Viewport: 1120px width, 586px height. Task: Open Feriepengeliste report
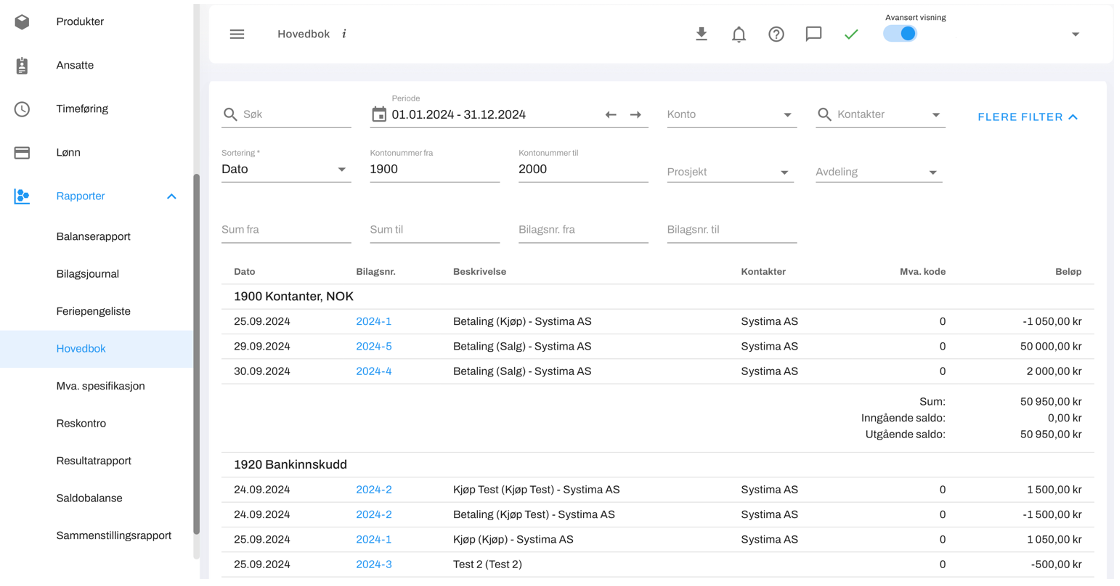tap(96, 312)
